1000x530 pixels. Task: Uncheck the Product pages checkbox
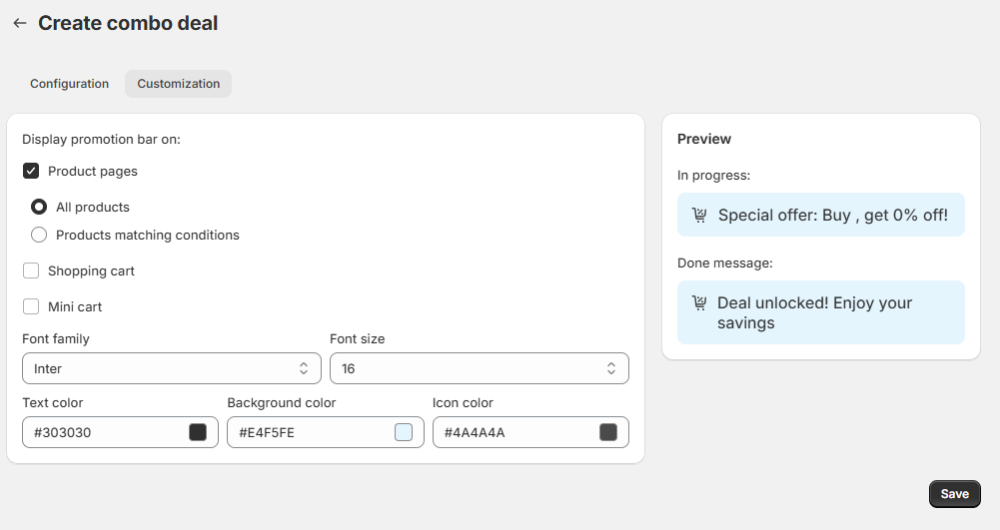click(31, 171)
